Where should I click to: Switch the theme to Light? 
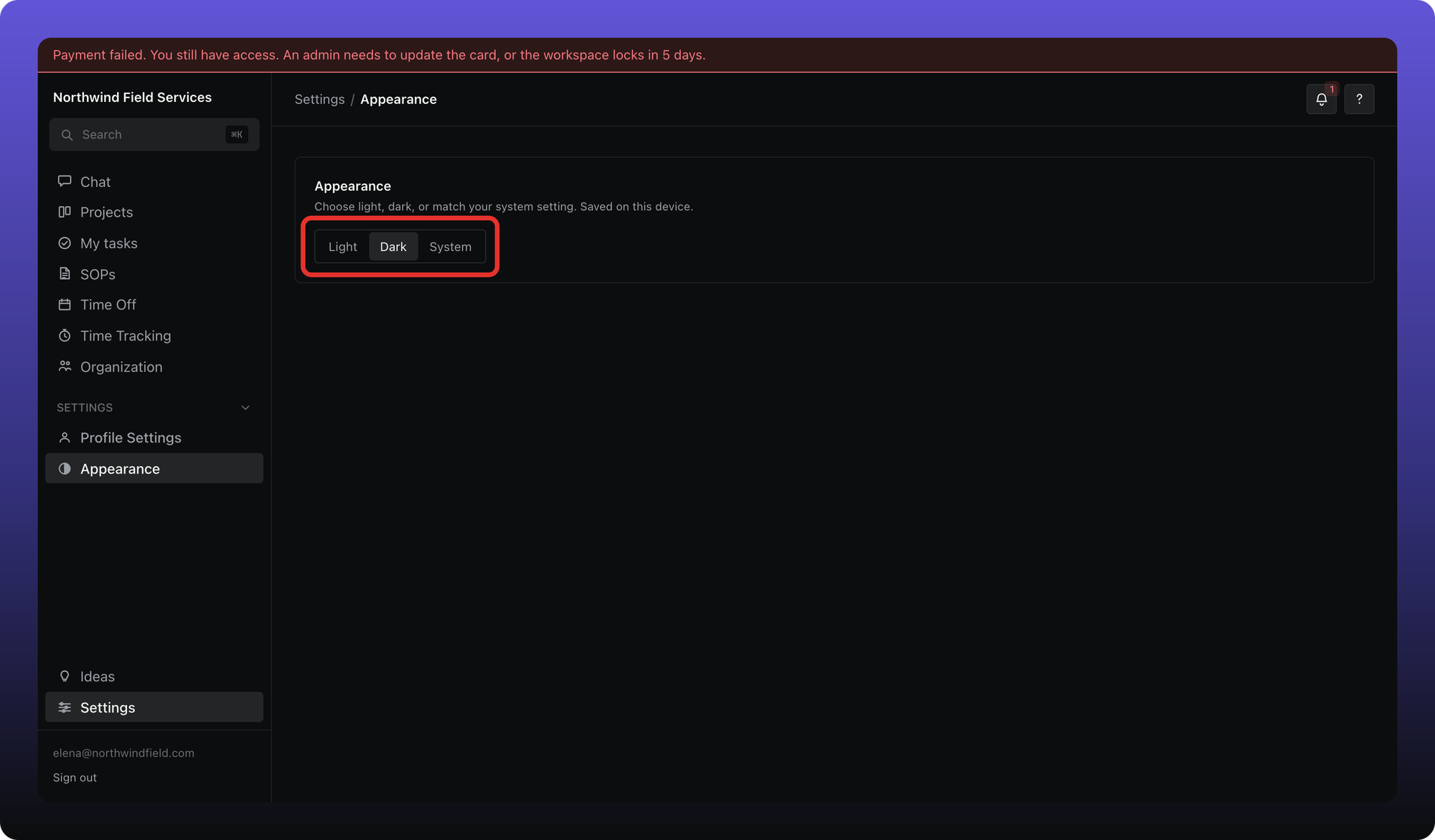342,247
